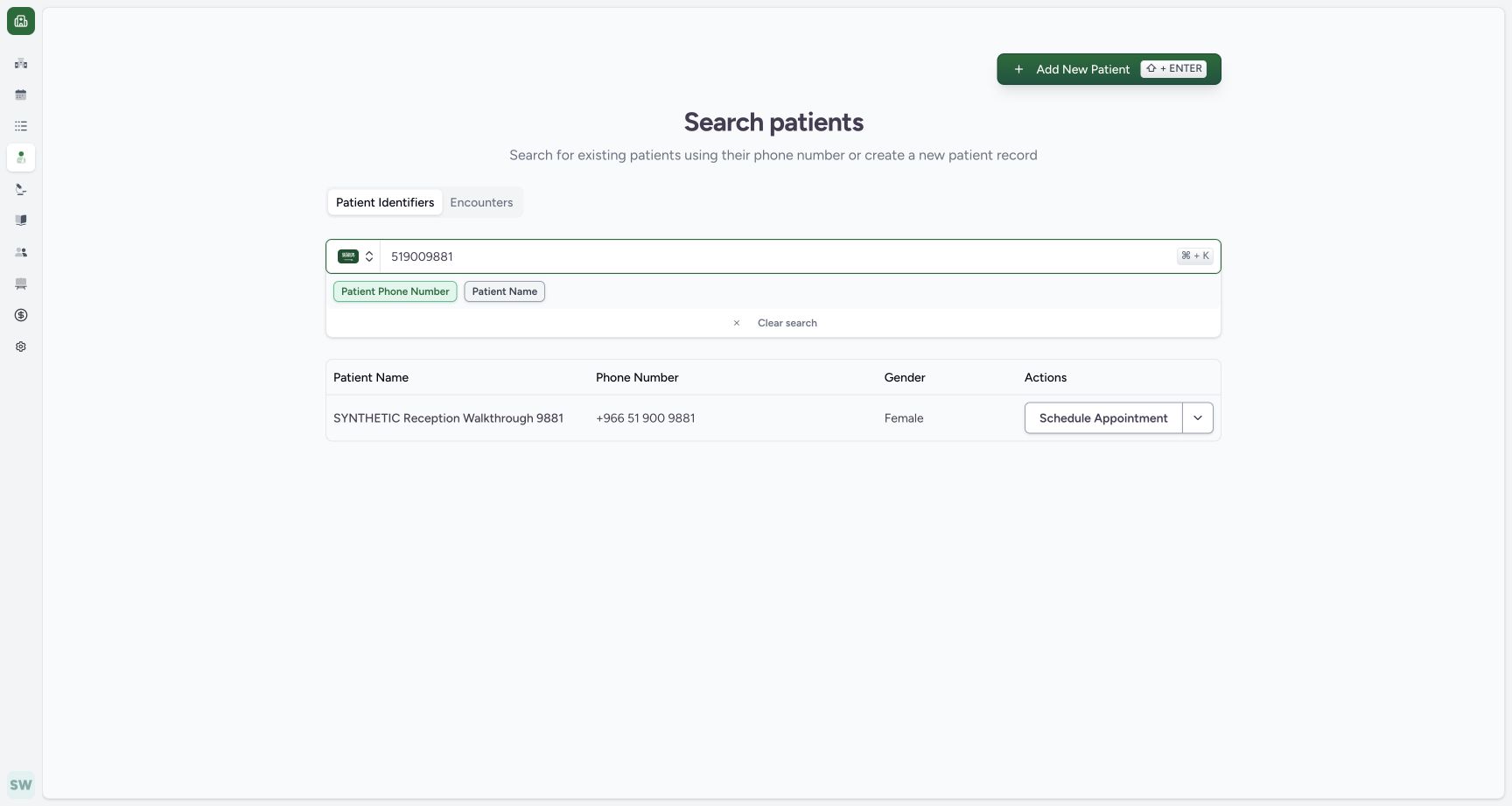
Task: Open the dollar billing icon
Action: 21,315
